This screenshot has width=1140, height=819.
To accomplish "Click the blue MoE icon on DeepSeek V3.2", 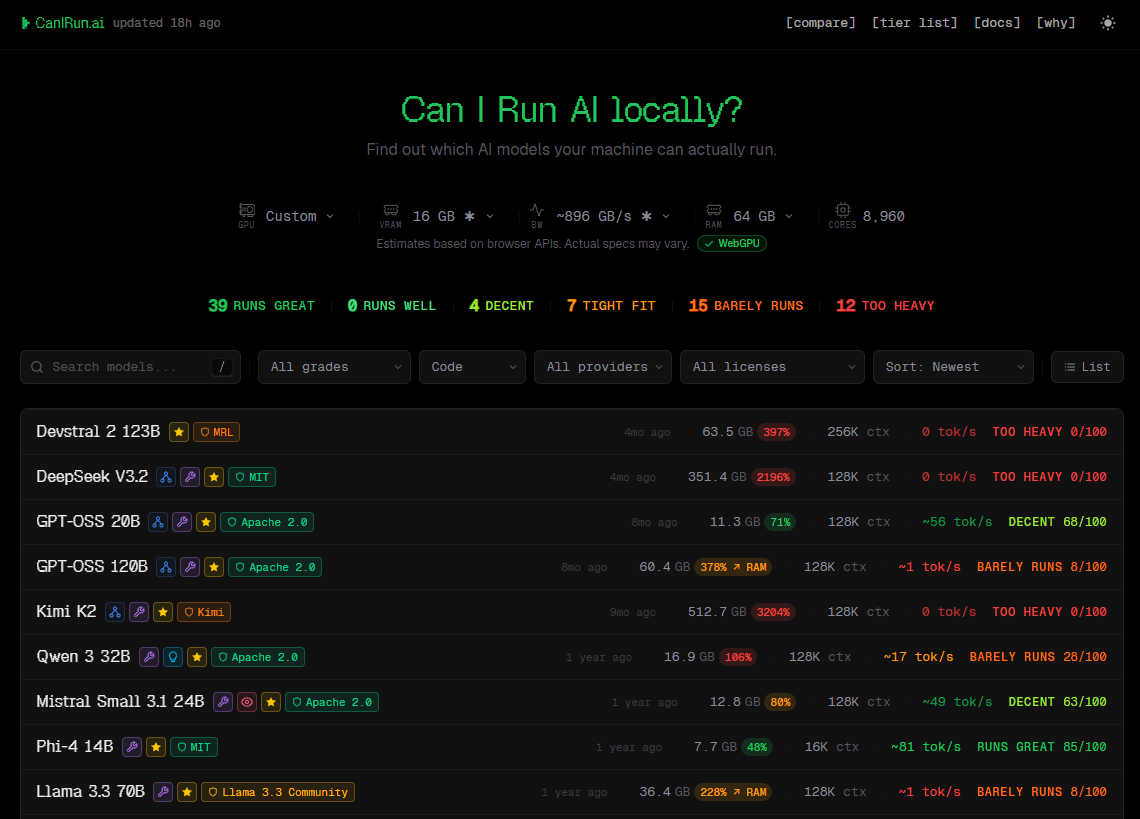I will click(166, 477).
